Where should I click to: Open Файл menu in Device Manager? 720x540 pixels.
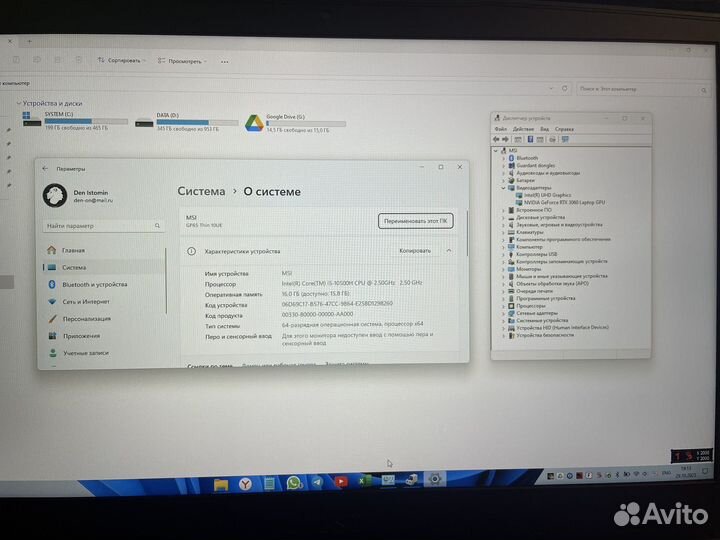click(501, 129)
